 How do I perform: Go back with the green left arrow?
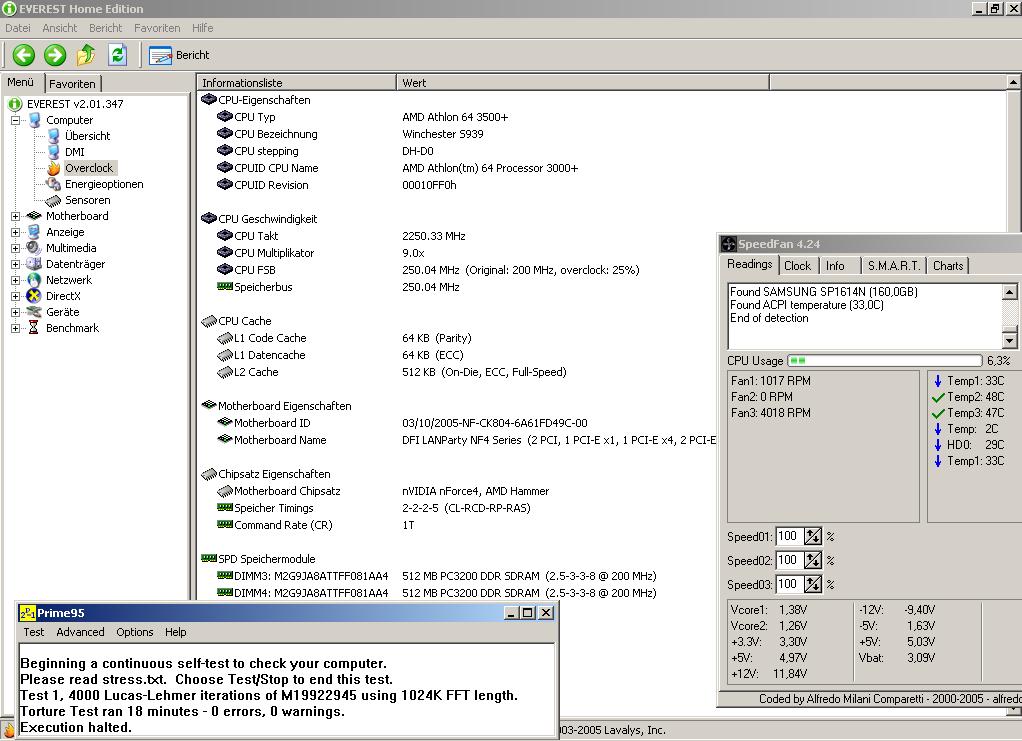coord(24,55)
